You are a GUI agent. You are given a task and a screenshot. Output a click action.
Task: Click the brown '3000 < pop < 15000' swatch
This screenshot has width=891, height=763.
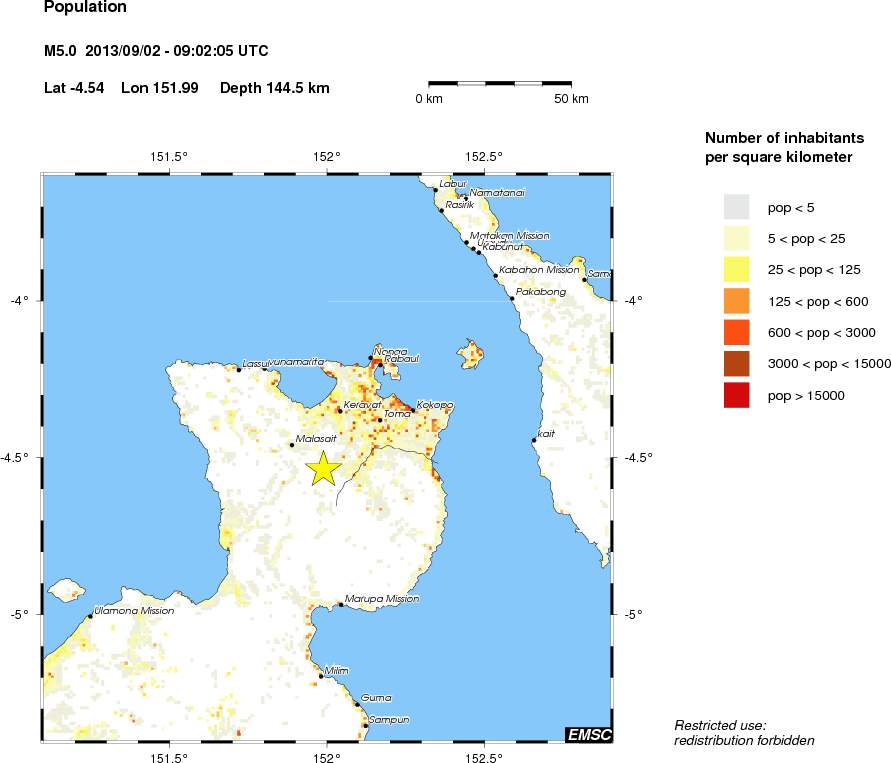click(x=736, y=364)
